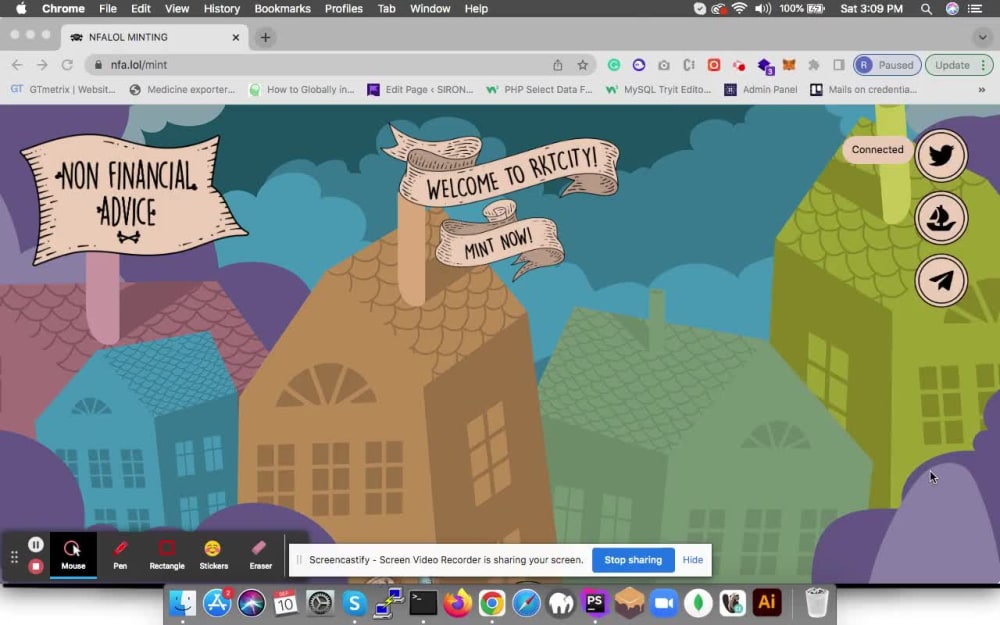The width and height of the screenshot is (1000, 625).
Task: Open the View menu
Action: (x=177, y=9)
